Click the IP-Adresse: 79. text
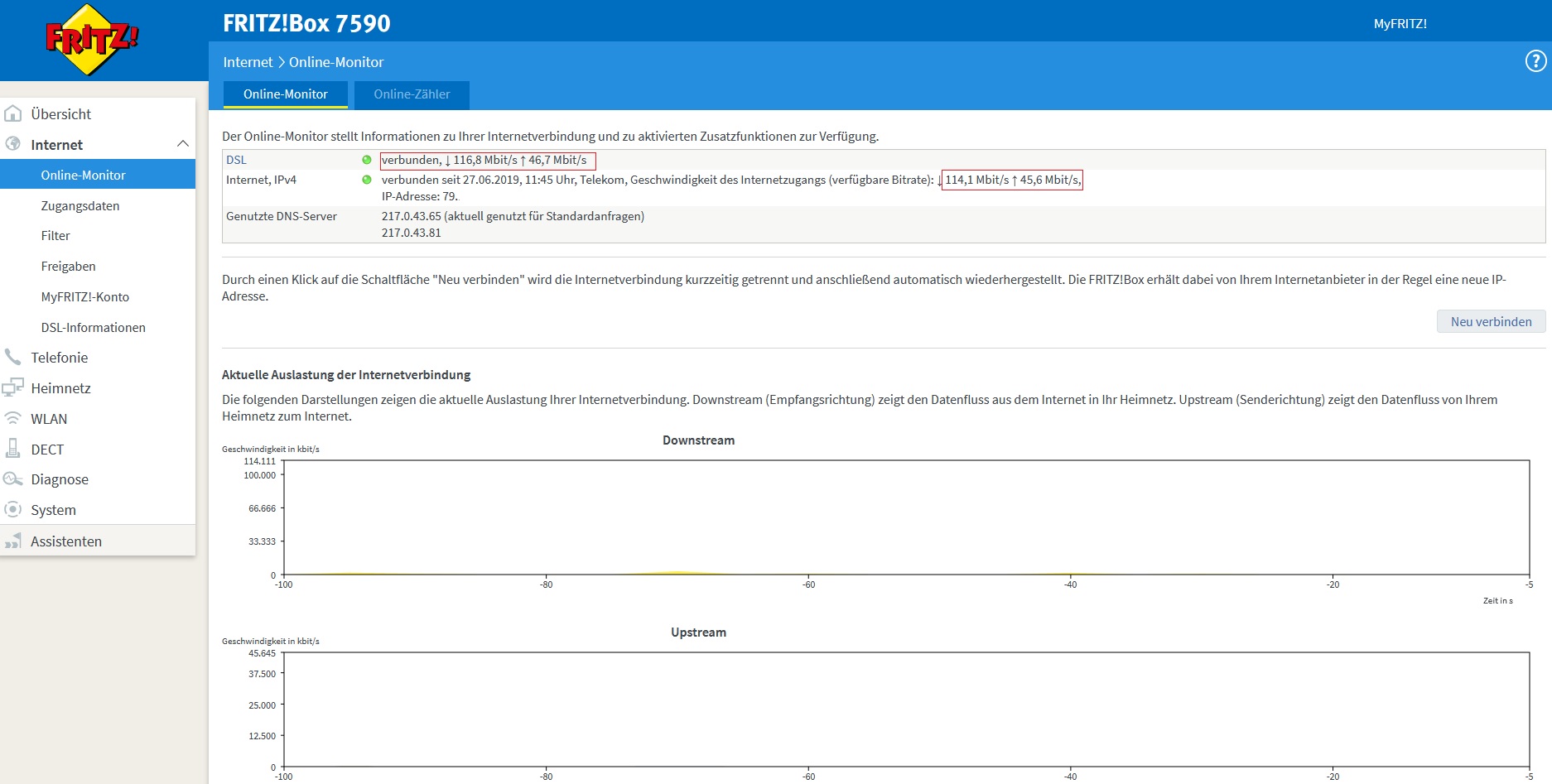The width and height of the screenshot is (1552, 784). click(420, 196)
